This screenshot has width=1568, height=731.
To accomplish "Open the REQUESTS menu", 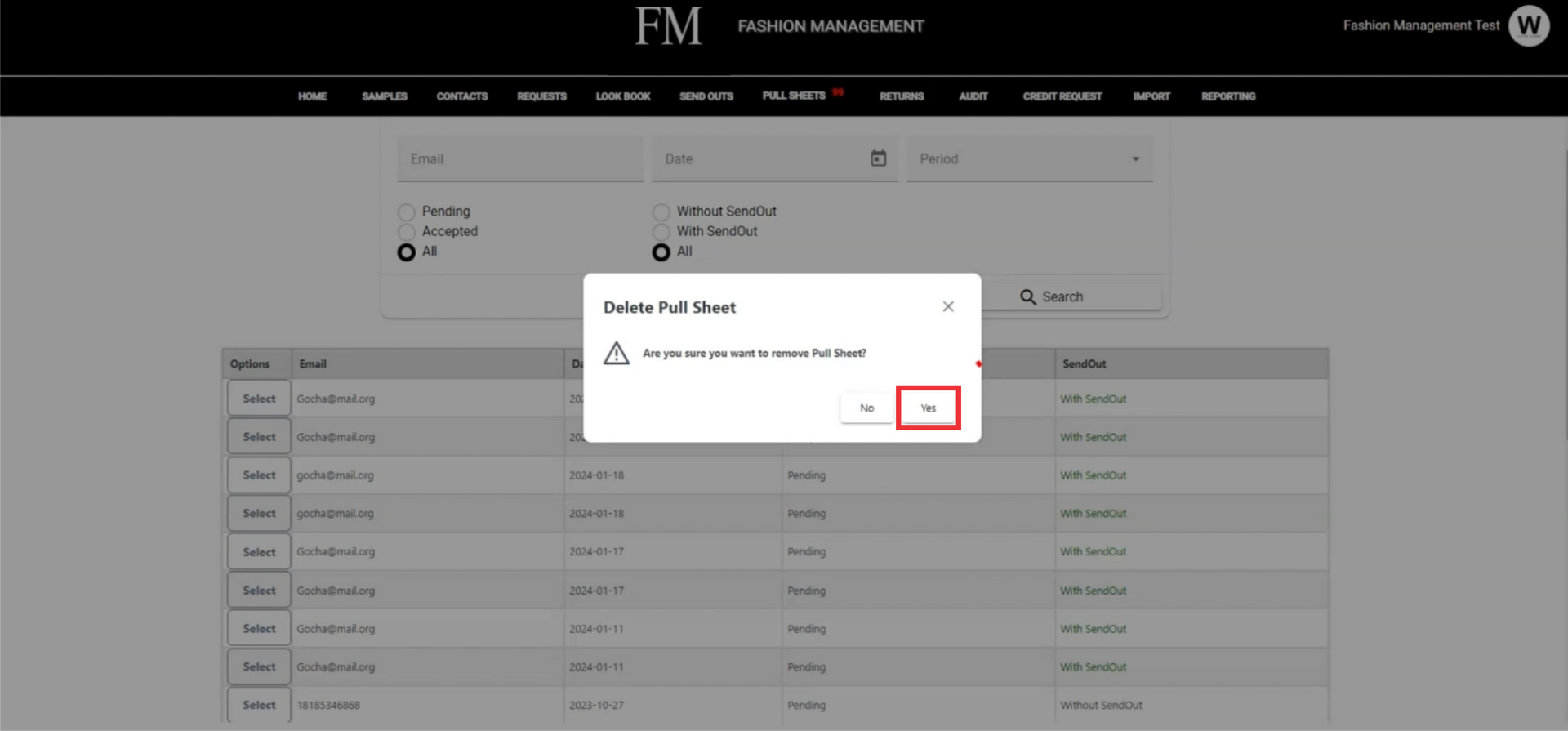I will pos(541,96).
